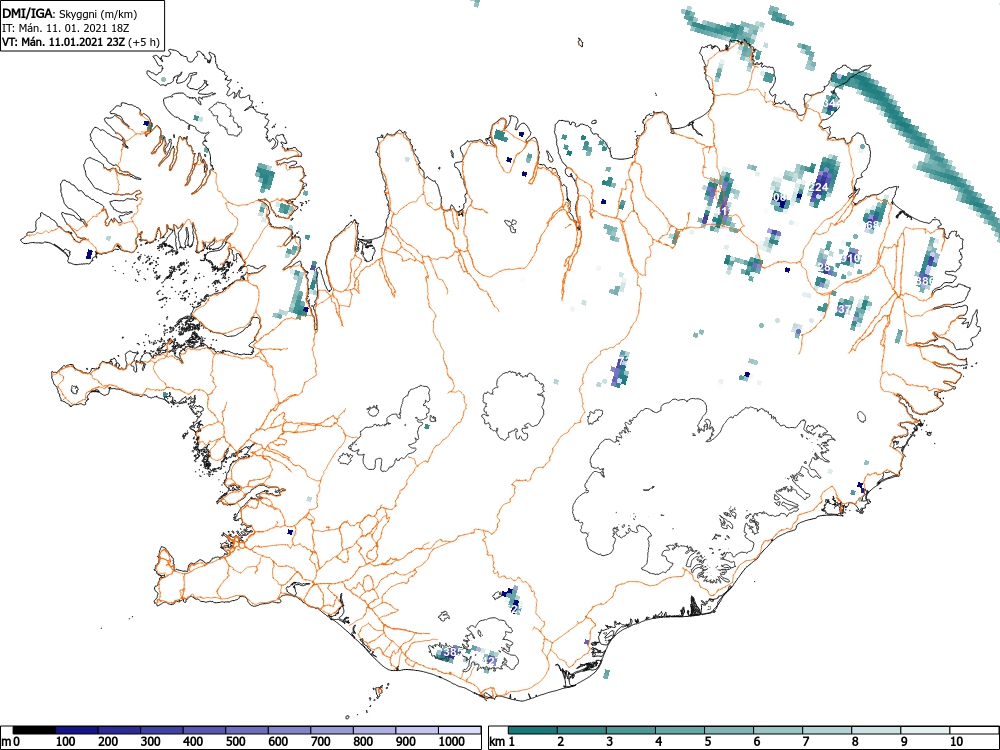1000x750 pixels.
Task: Click the '38' visibility value near the south coast
Action: click(x=450, y=652)
